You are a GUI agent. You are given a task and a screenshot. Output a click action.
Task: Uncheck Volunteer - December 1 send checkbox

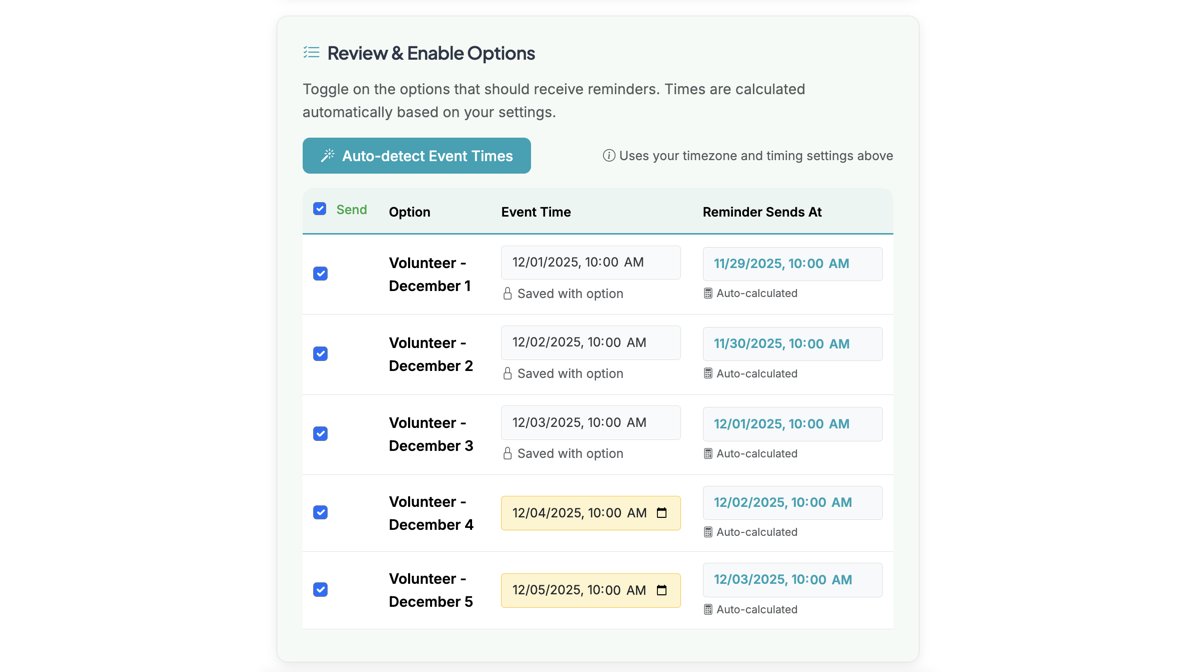tap(320, 273)
